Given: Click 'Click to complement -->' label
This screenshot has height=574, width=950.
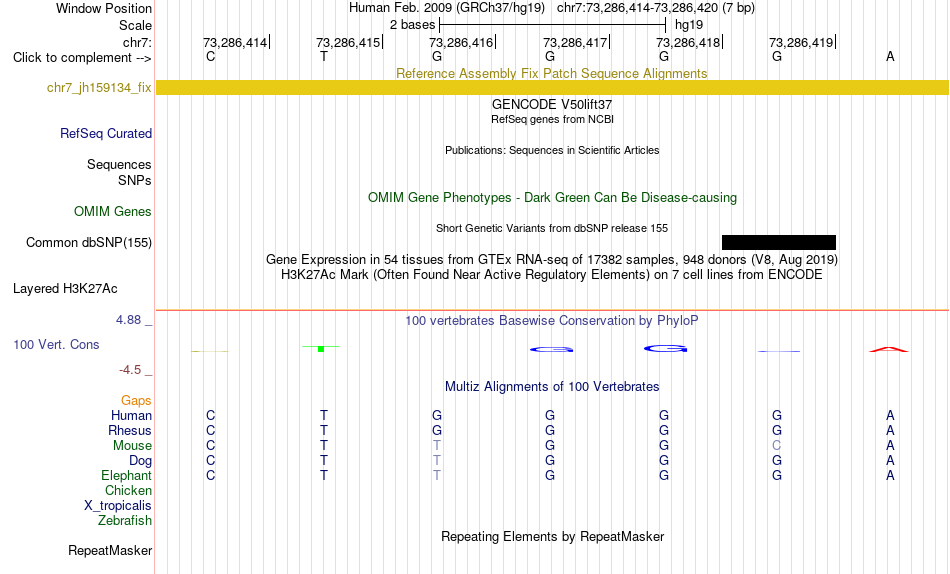Looking at the screenshot, I should [82, 58].
